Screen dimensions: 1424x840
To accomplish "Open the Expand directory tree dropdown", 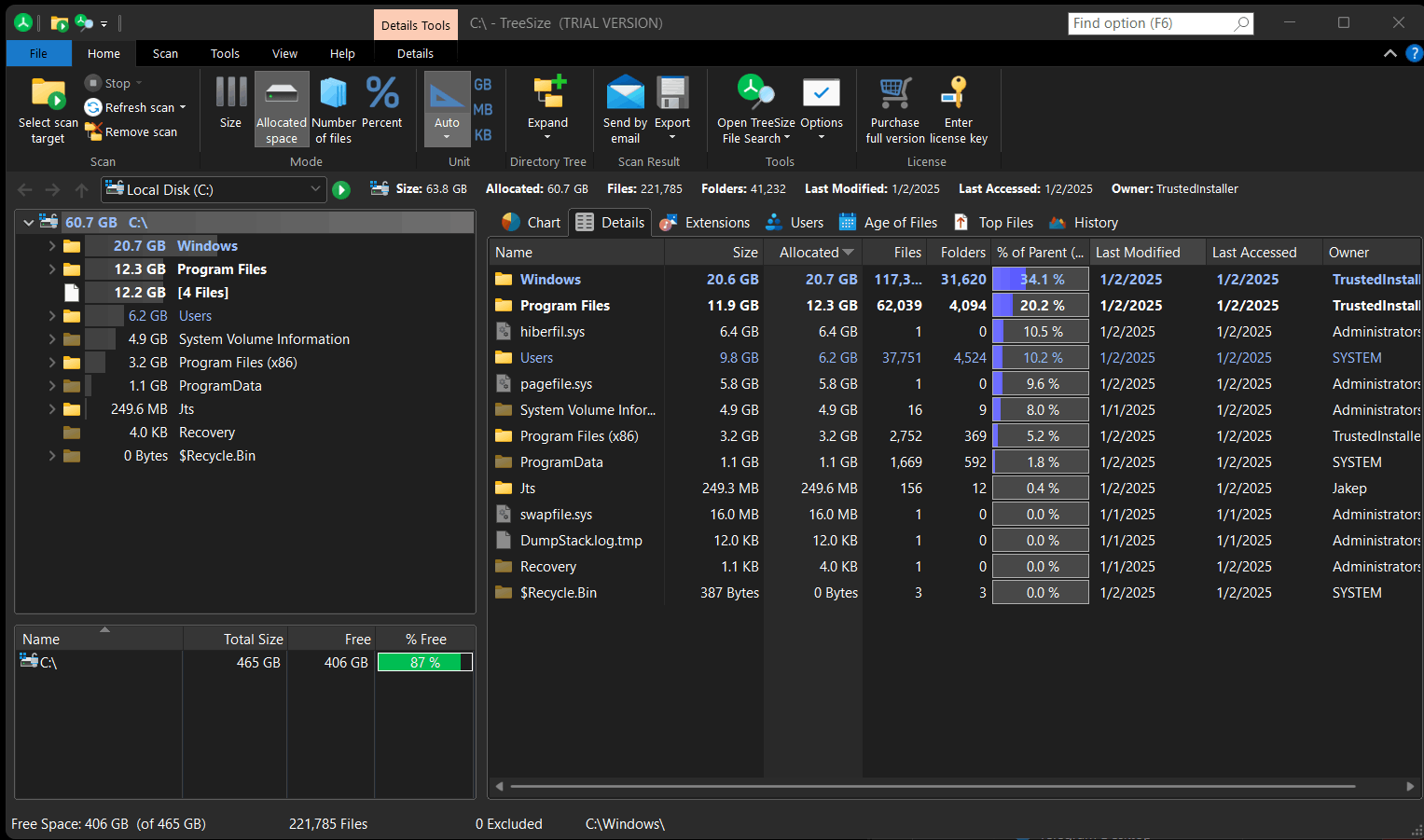I will coord(547,136).
